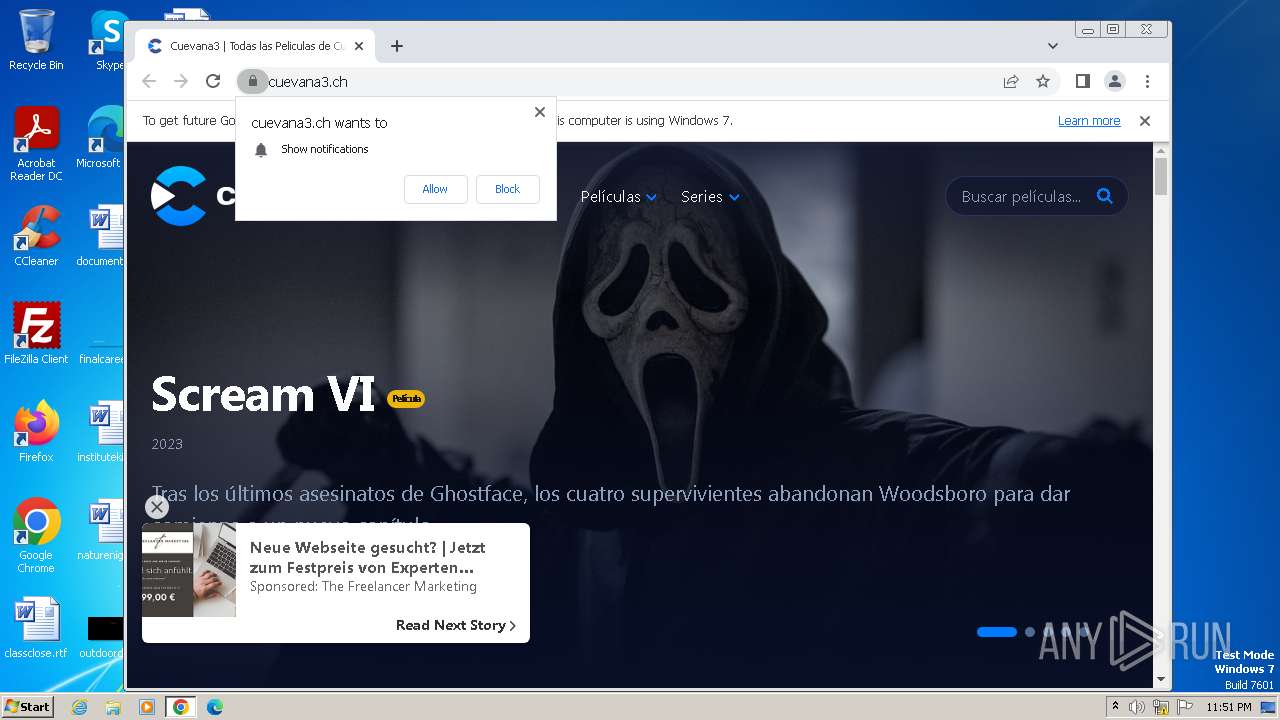Follow the Learn more link

(1089, 121)
